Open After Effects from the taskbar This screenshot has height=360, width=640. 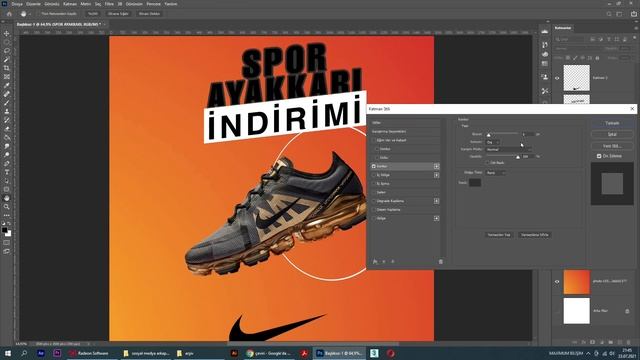point(40,353)
